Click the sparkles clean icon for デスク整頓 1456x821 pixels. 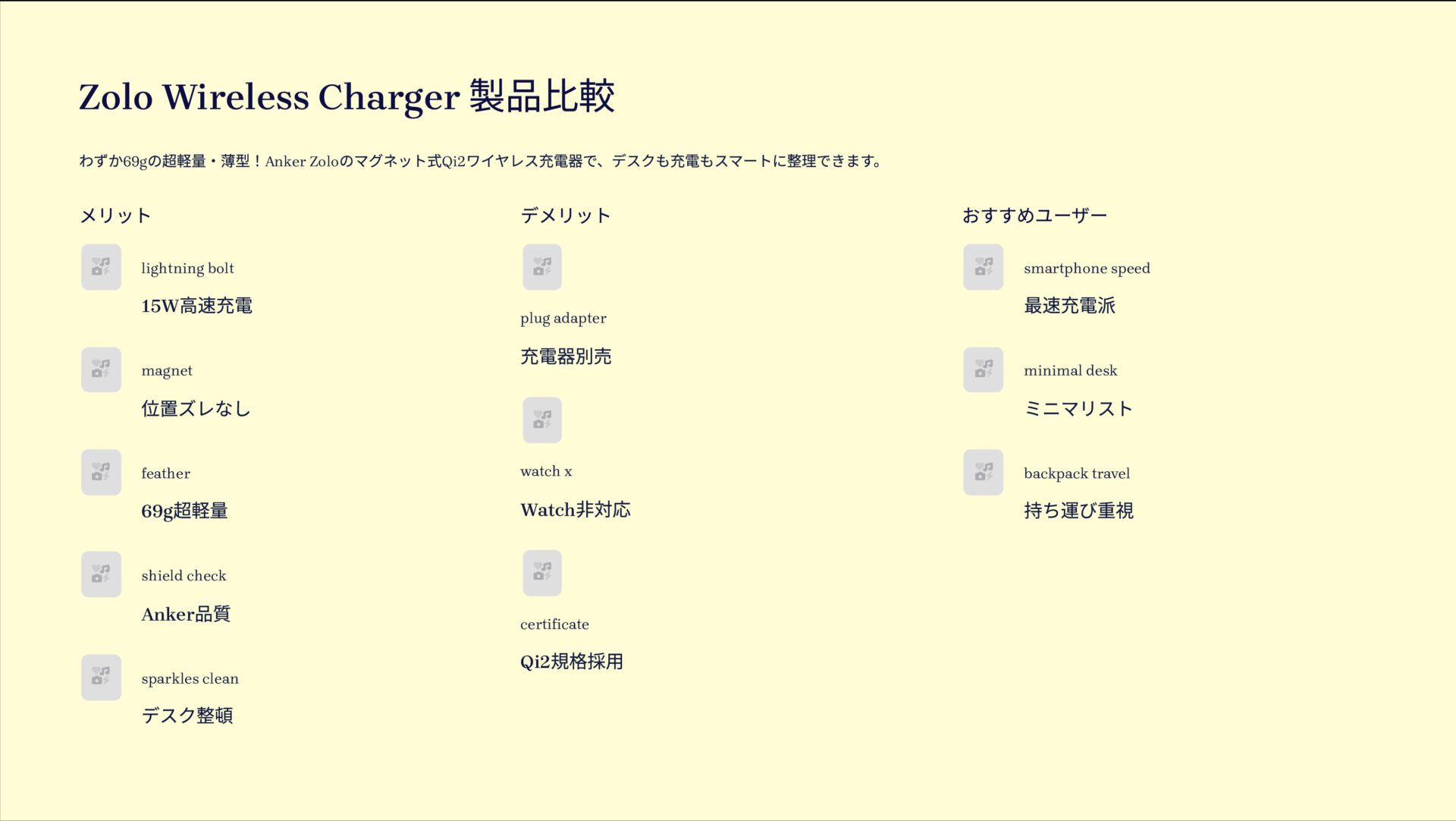pyautogui.click(x=101, y=677)
